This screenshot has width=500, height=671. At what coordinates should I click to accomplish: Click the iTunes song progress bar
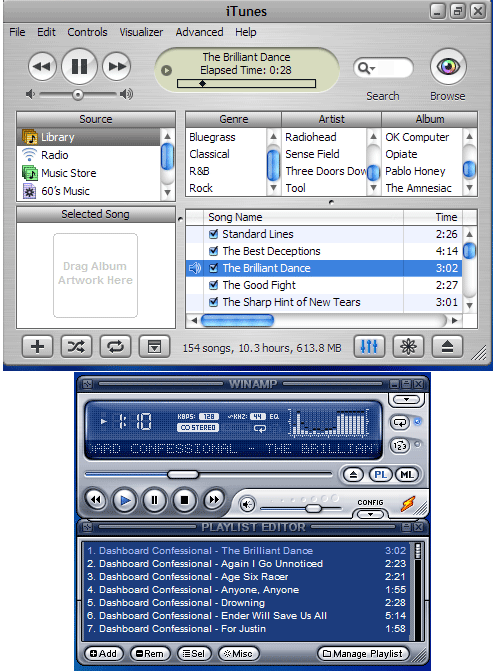pyautogui.click(x=247, y=83)
